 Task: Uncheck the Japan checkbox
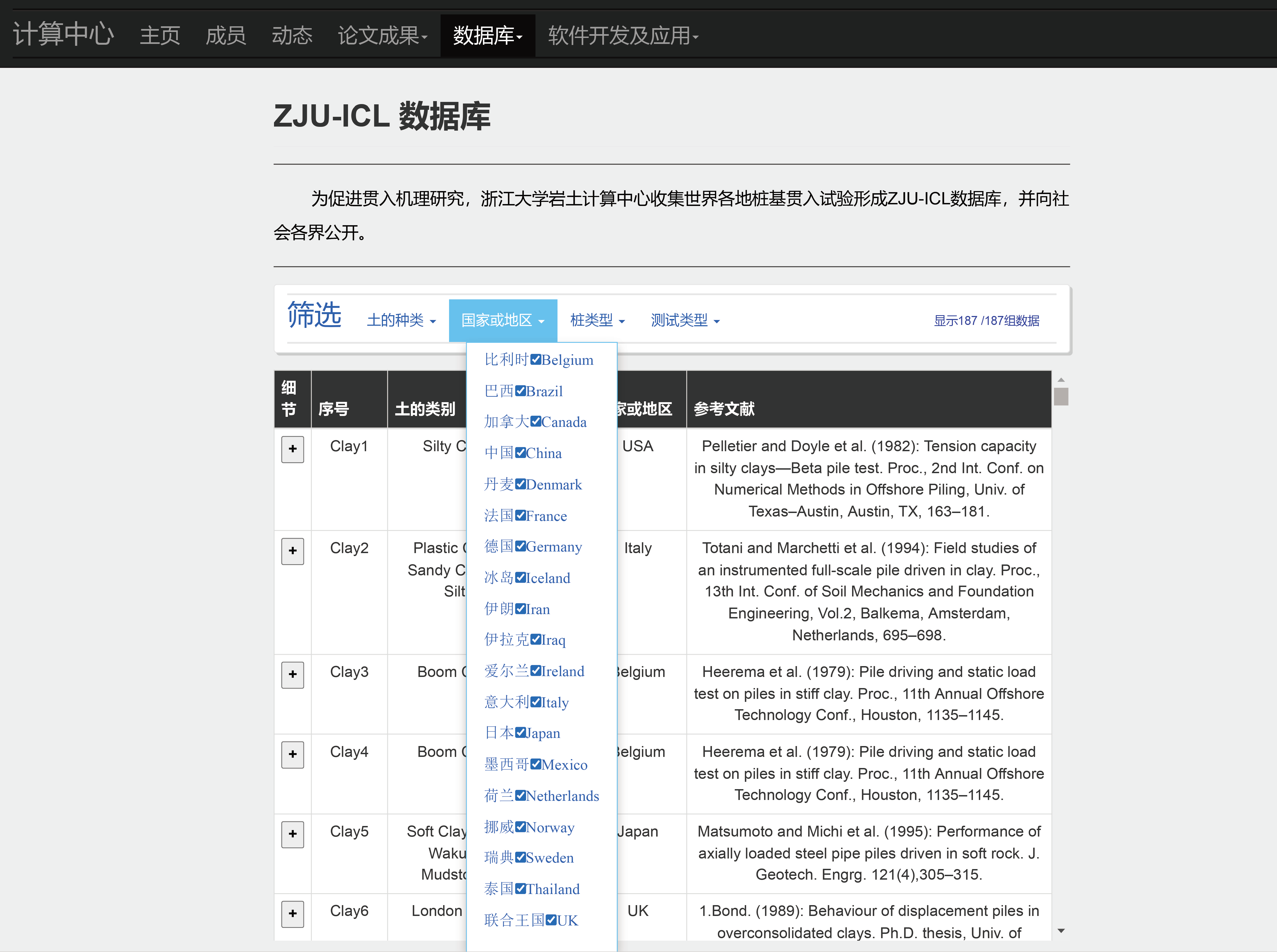point(520,733)
